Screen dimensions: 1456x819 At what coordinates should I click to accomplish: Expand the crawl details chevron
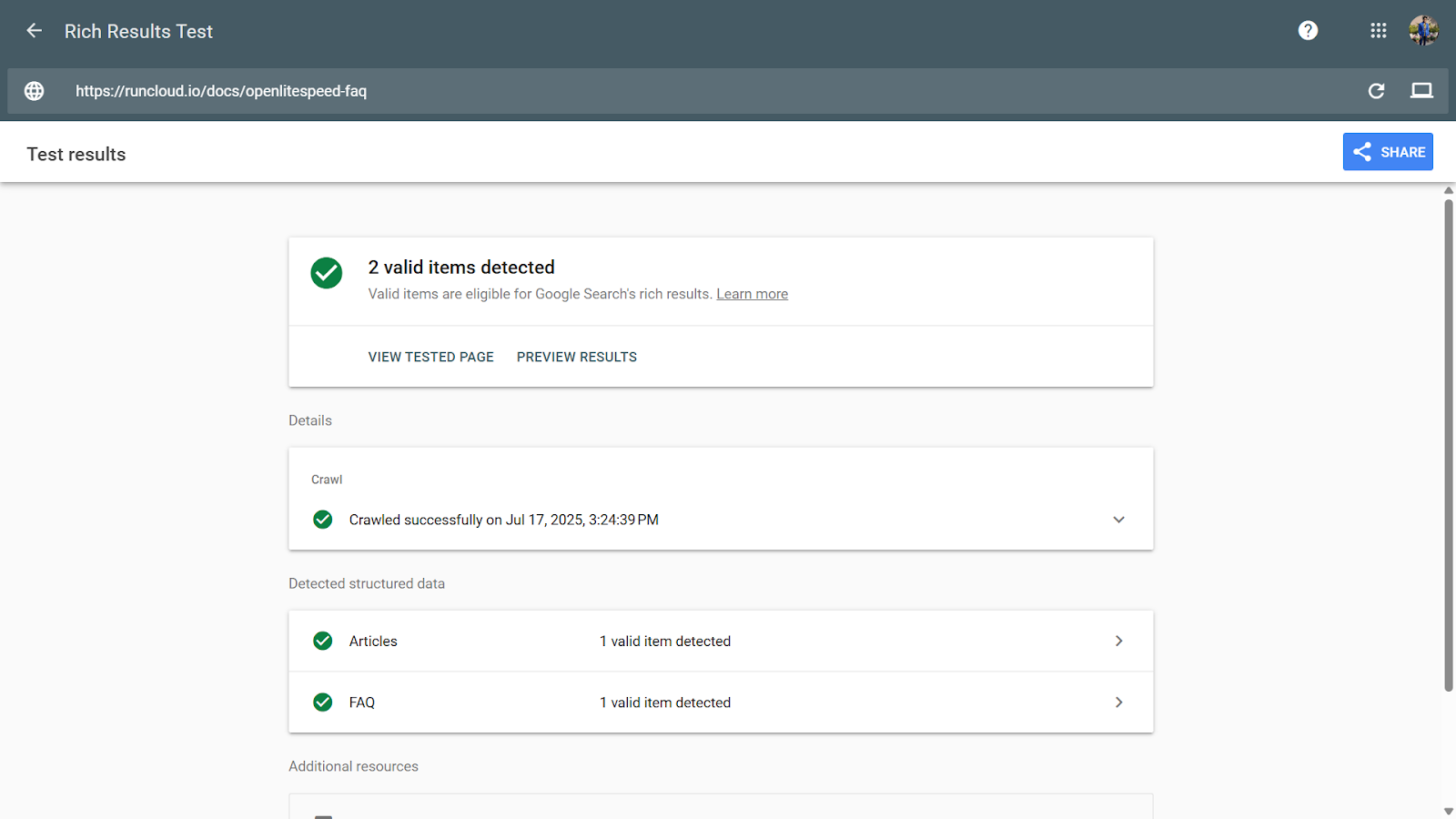[x=1118, y=520]
